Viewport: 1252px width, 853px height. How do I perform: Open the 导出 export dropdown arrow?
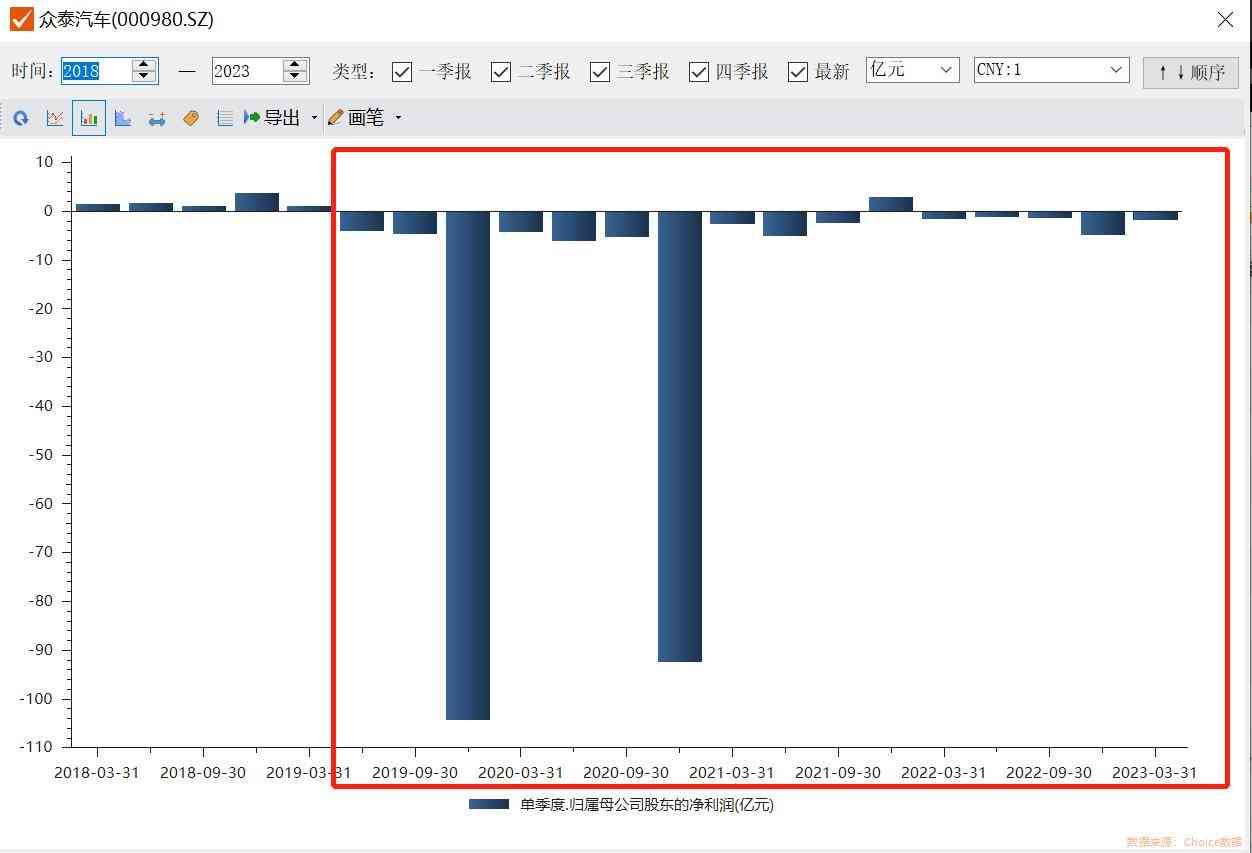point(314,118)
